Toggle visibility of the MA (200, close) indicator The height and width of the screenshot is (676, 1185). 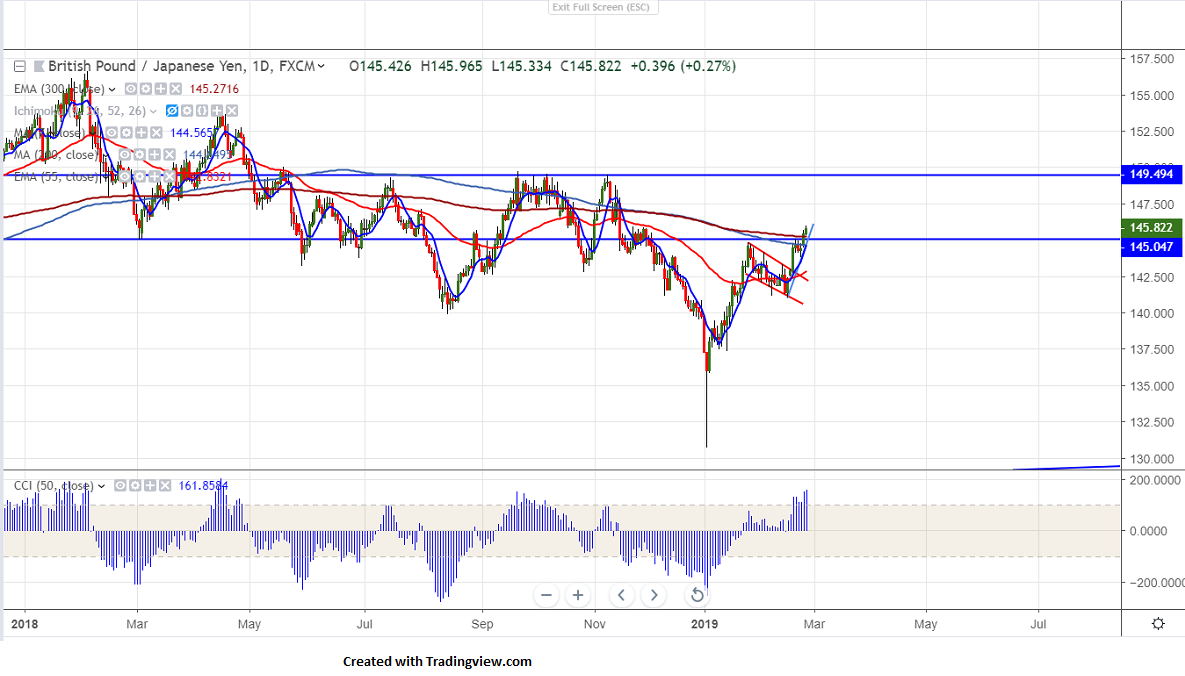tap(125, 155)
